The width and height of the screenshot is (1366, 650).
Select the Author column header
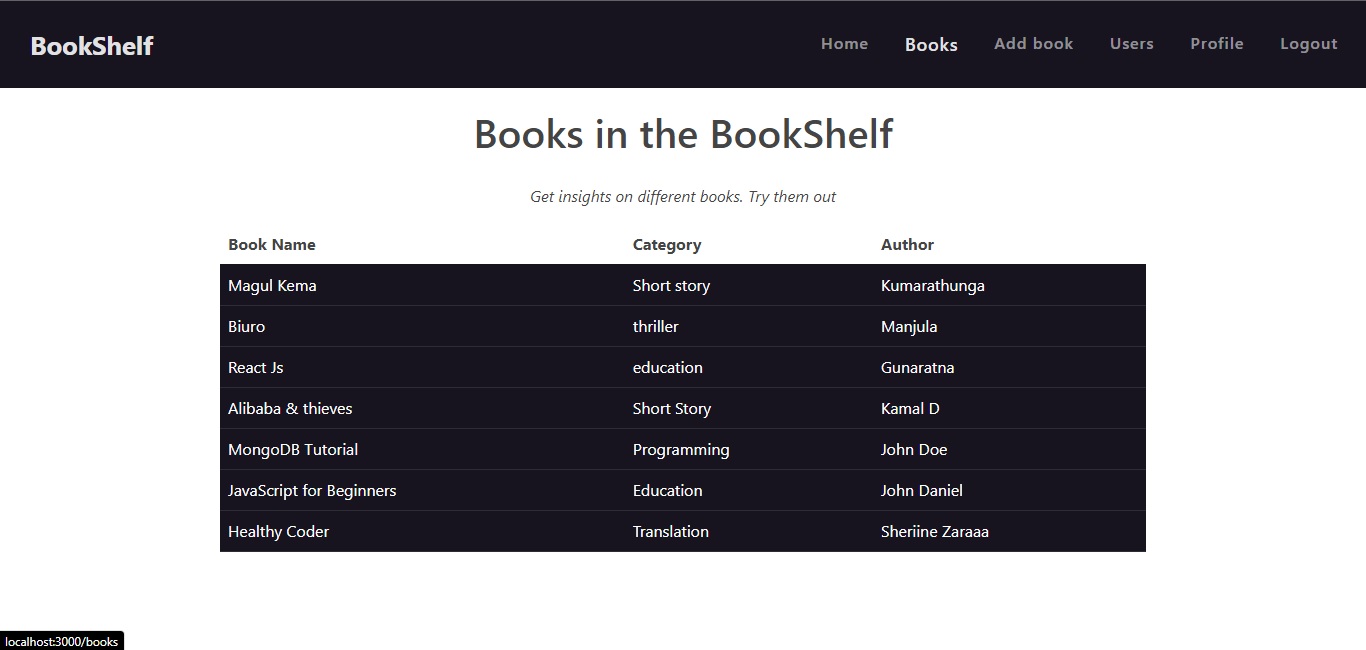907,244
